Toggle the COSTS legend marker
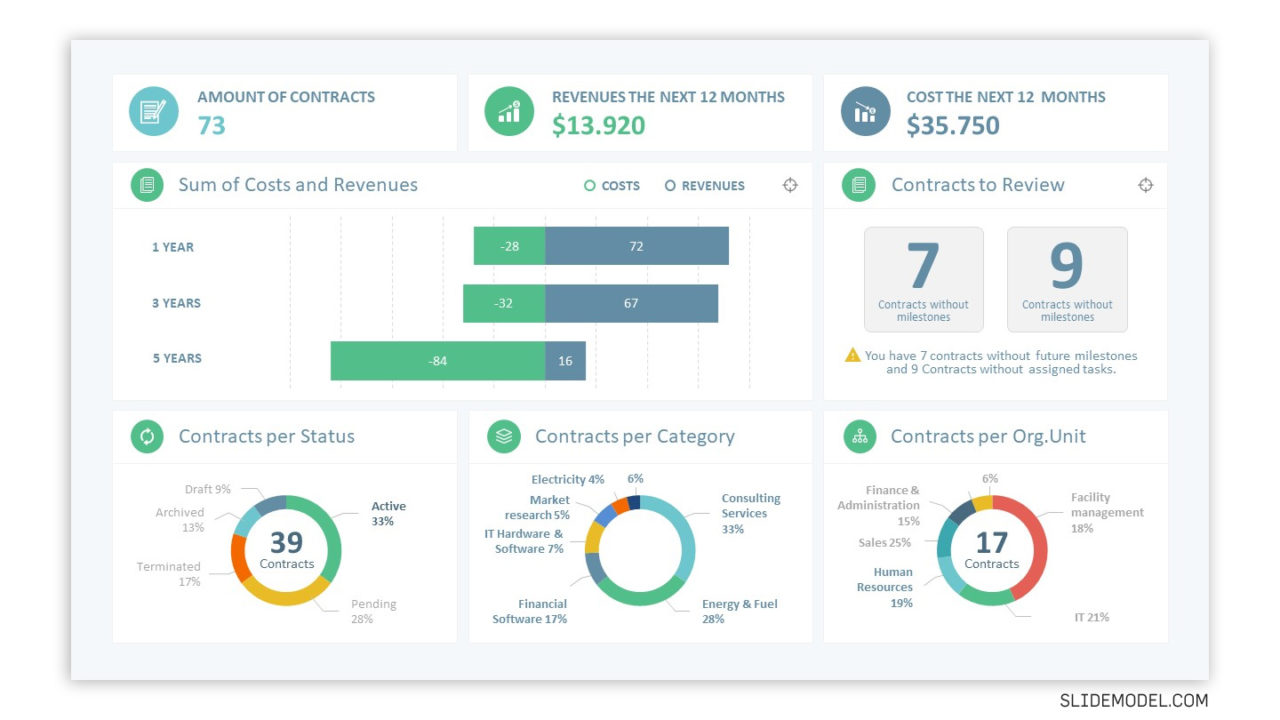 (x=590, y=186)
